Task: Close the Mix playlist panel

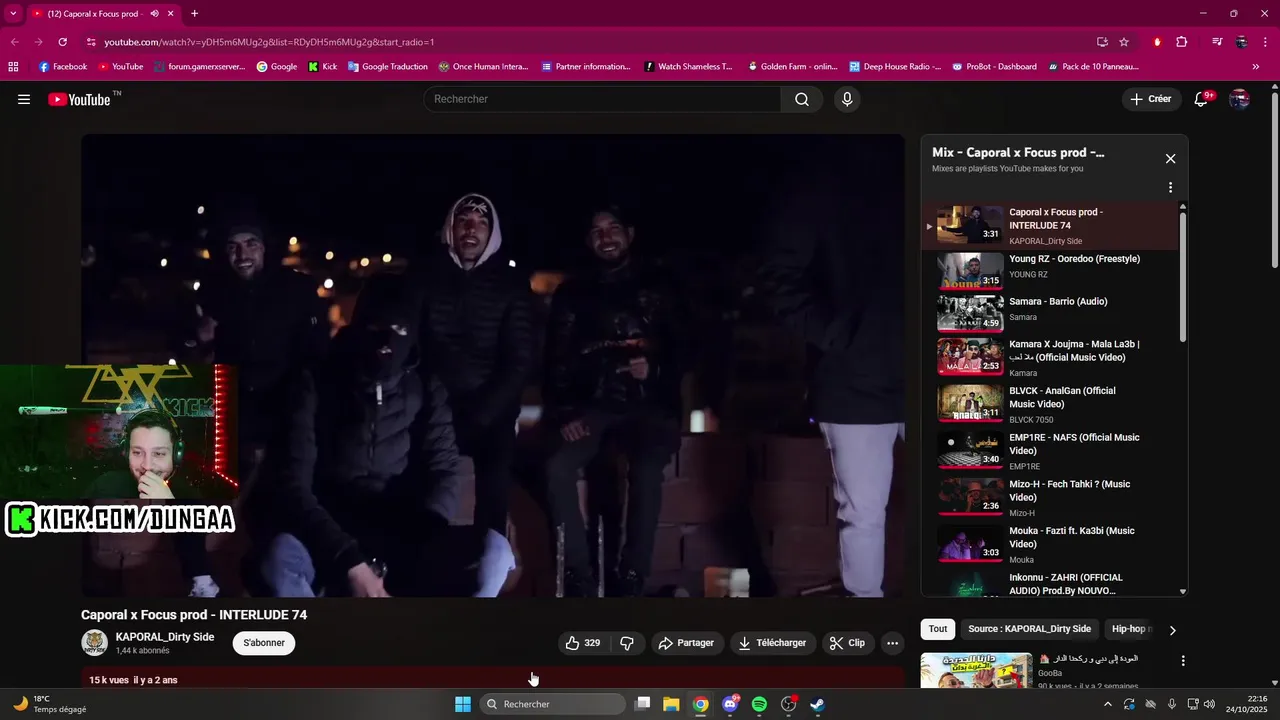Action: (x=1170, y=158)
